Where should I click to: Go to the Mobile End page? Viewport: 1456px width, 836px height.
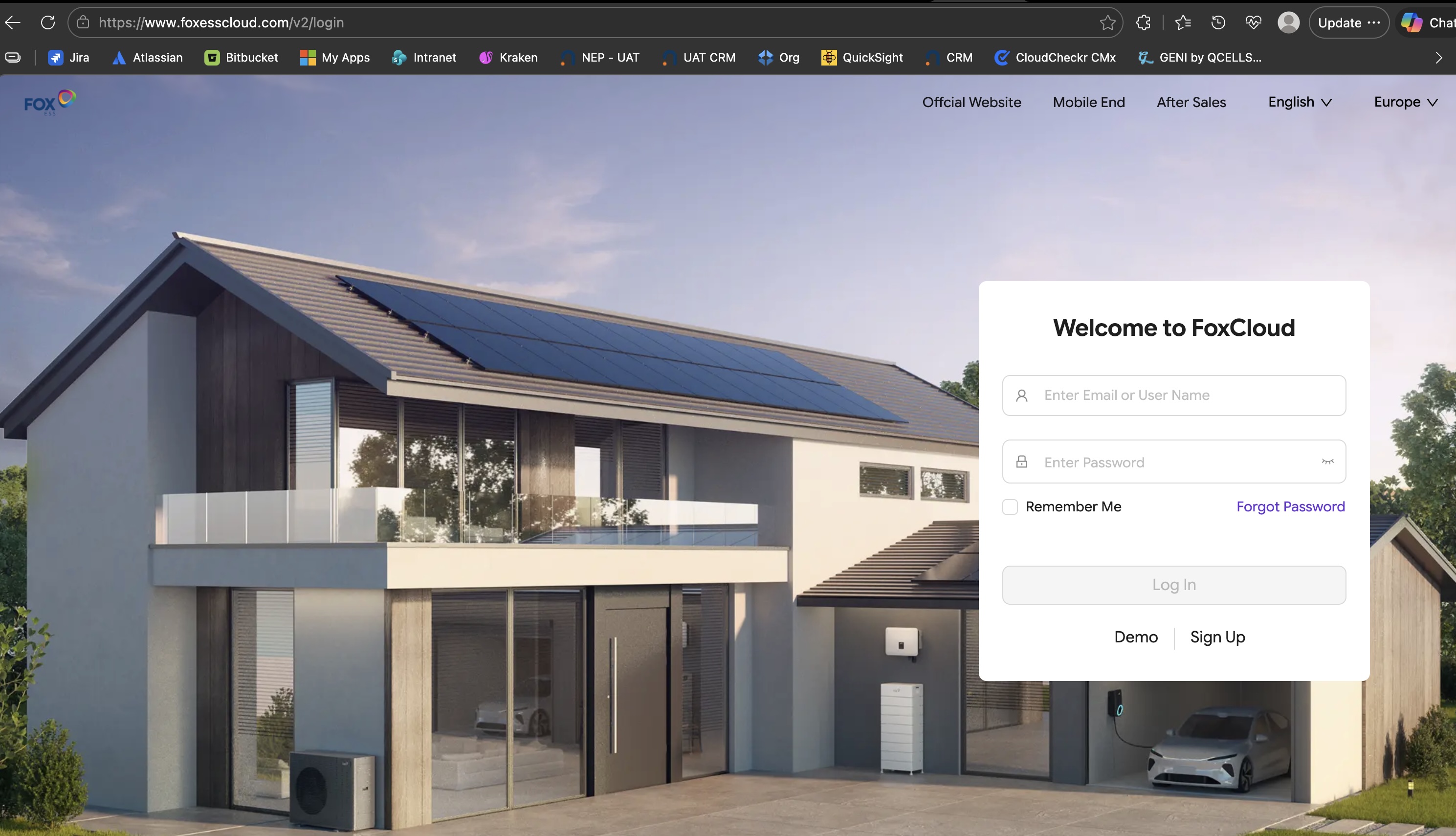(x=1088, y=102)
